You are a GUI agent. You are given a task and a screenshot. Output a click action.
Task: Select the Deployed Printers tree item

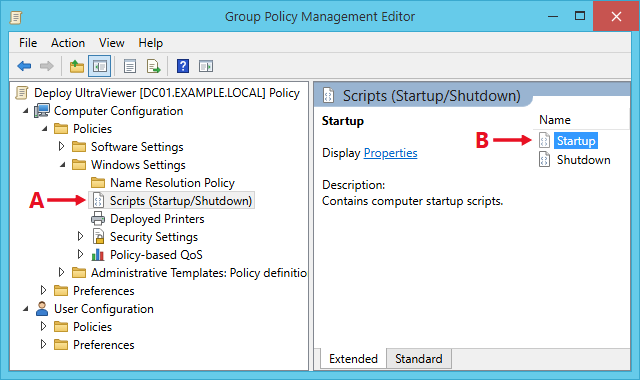[157, 219]
